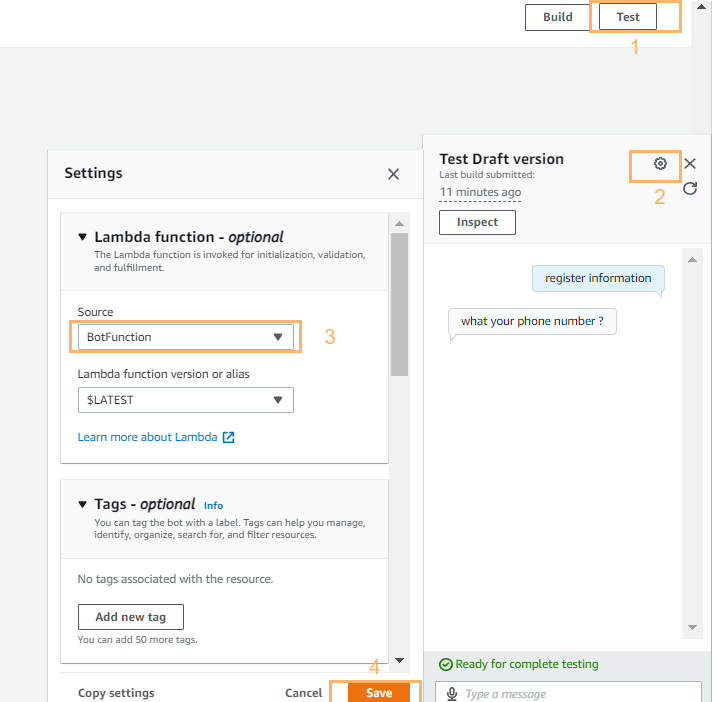718x702 pixels.
Task: Click the Type a message input field
Action: coord(568,692)
